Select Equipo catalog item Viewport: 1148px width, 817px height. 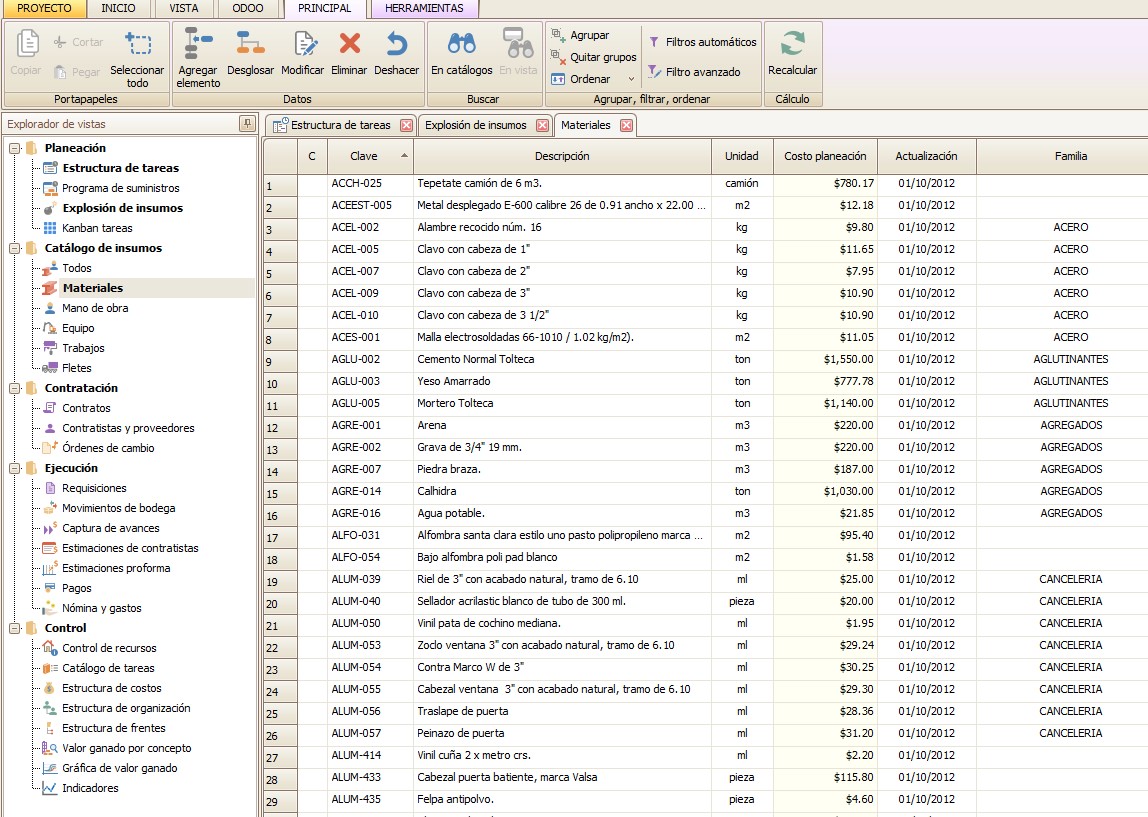pos(78,328)
